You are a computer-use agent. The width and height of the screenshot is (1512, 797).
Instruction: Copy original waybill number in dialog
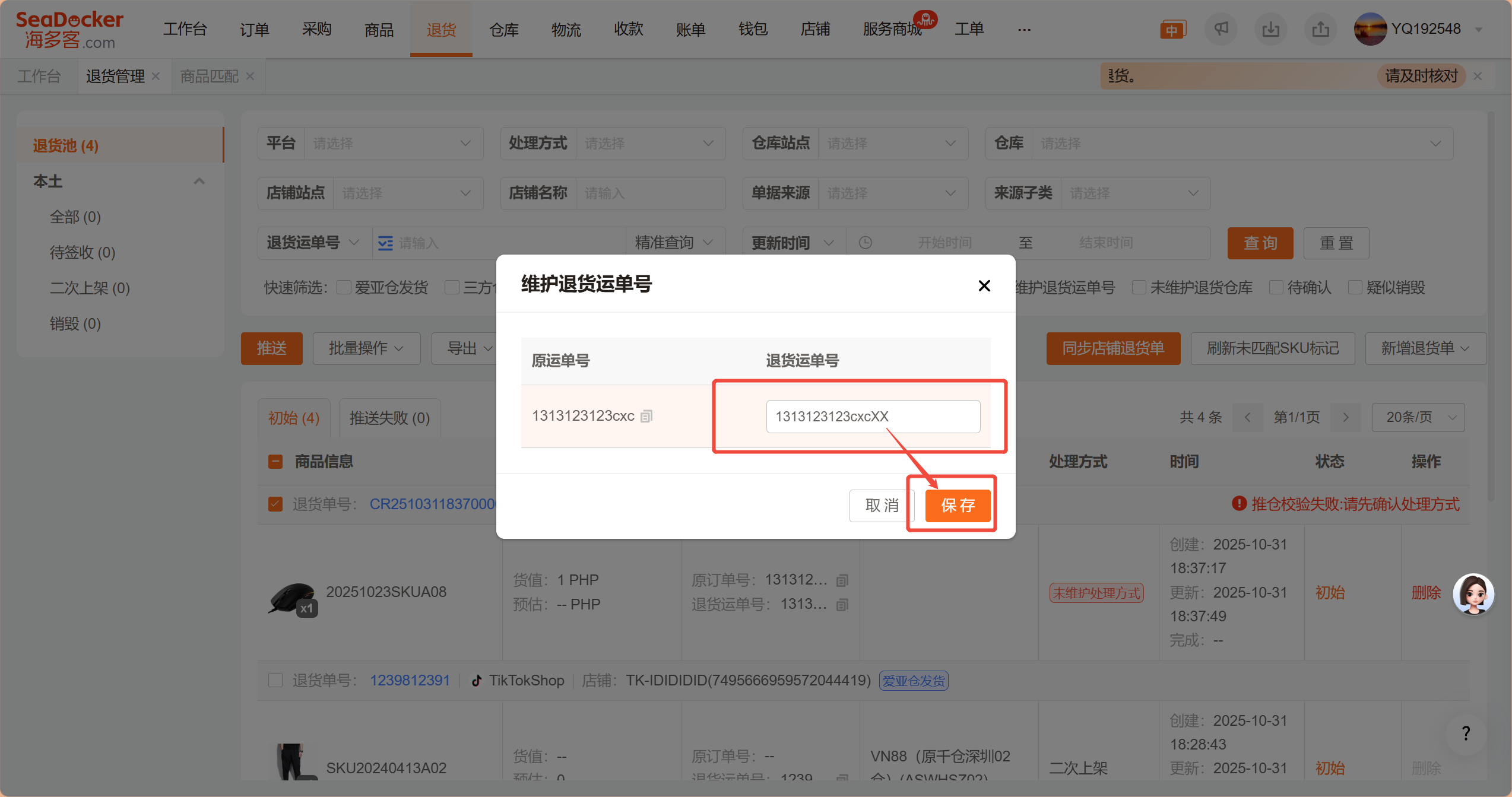coord(647,416)
